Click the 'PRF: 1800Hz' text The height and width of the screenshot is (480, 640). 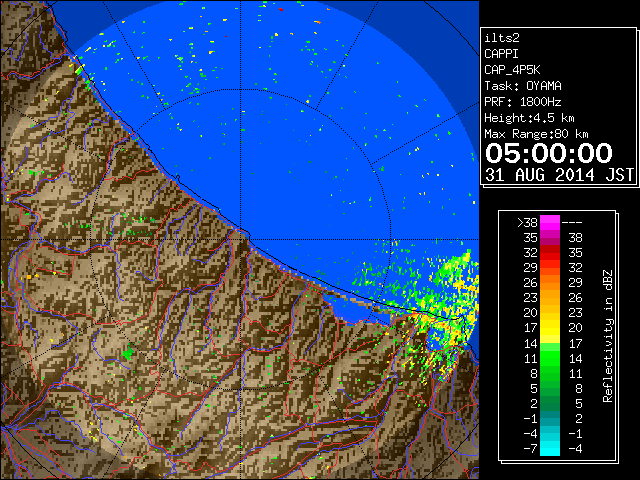pos(523,102)
